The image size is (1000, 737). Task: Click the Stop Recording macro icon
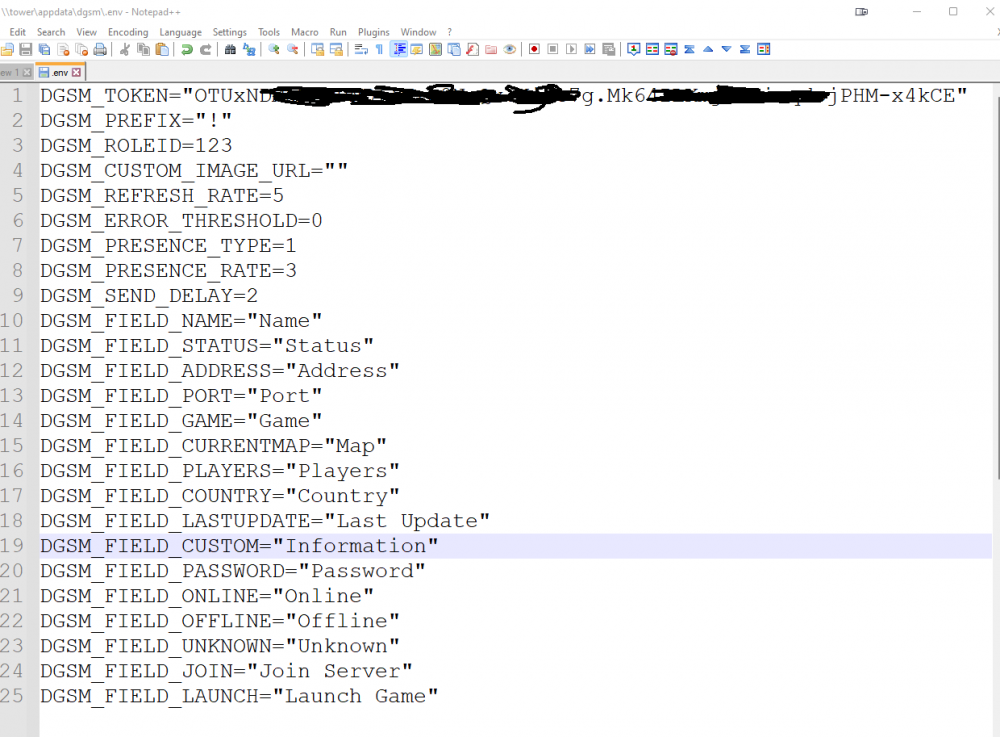(x=553, y=50)
